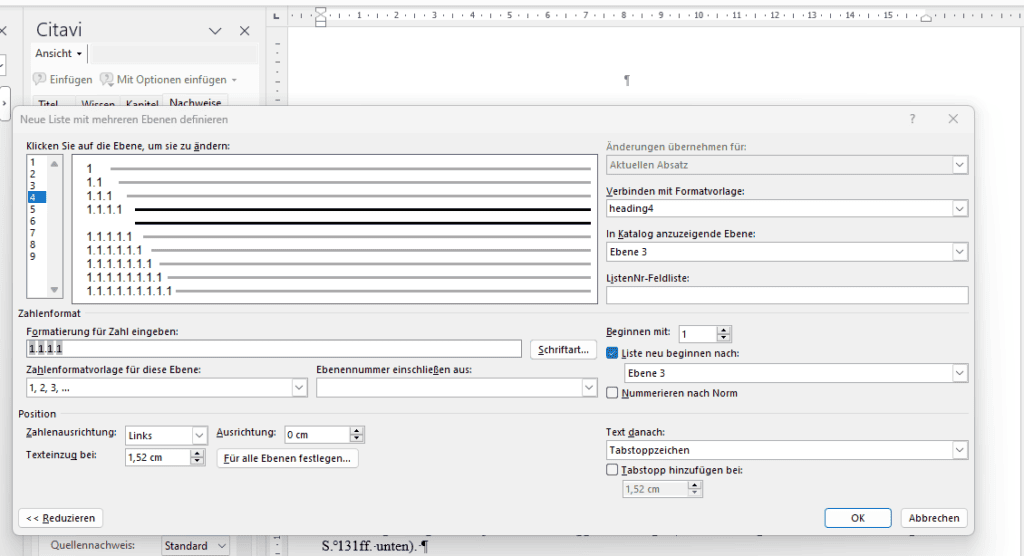Decrease the Ausrichtung spinner value
The image size is (1024, 556).
(x=357, y=439)
